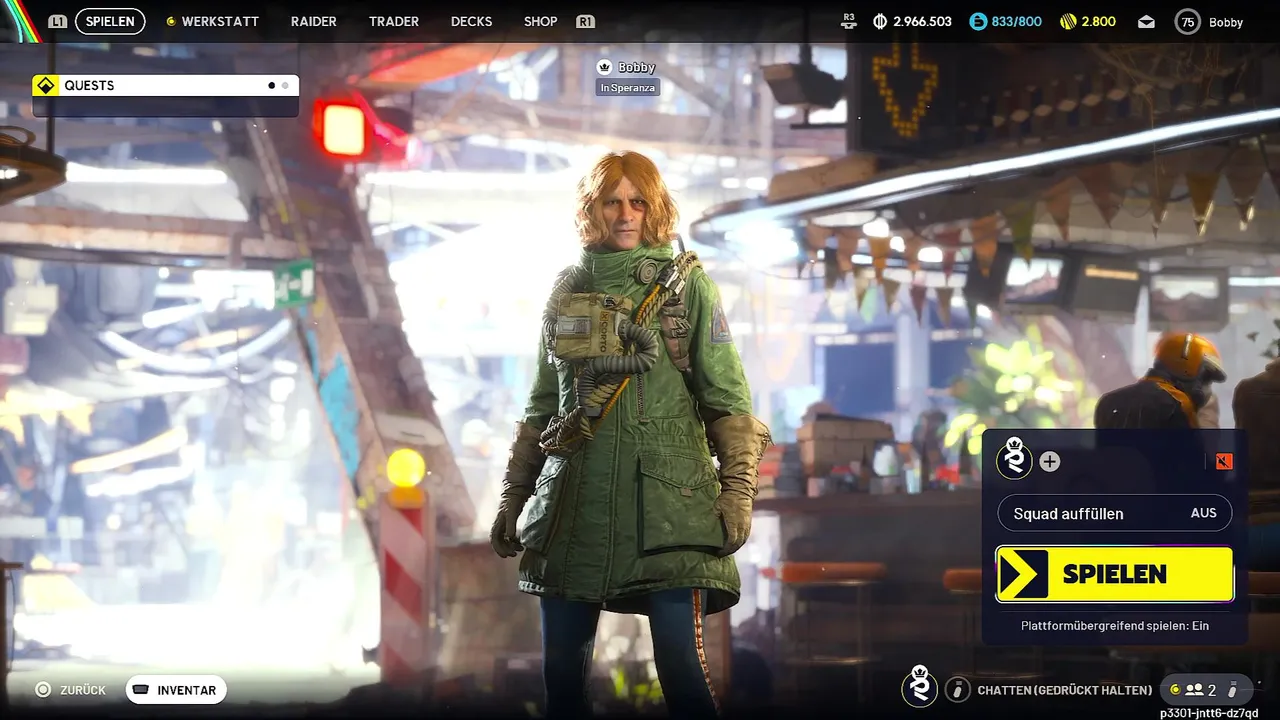This screenshot has height=720, width=1280.
Task: Open Bobby's profile name in top bar
Action: point(1226,22)
